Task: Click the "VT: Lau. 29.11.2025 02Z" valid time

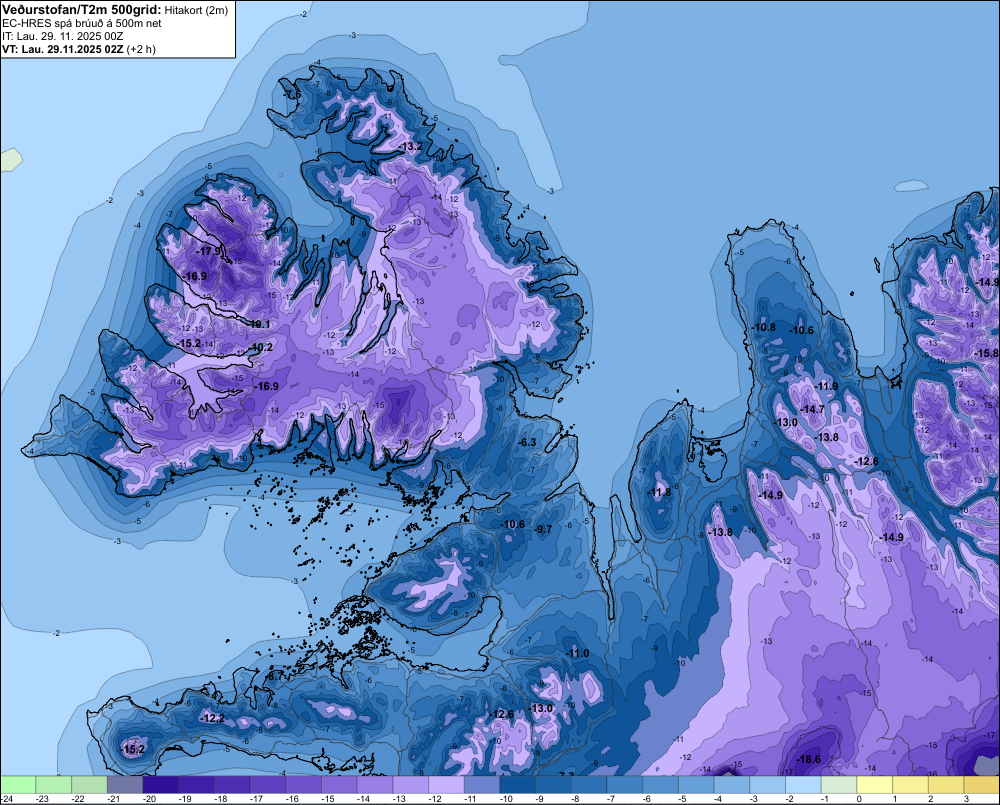Action: coord(62,49)
